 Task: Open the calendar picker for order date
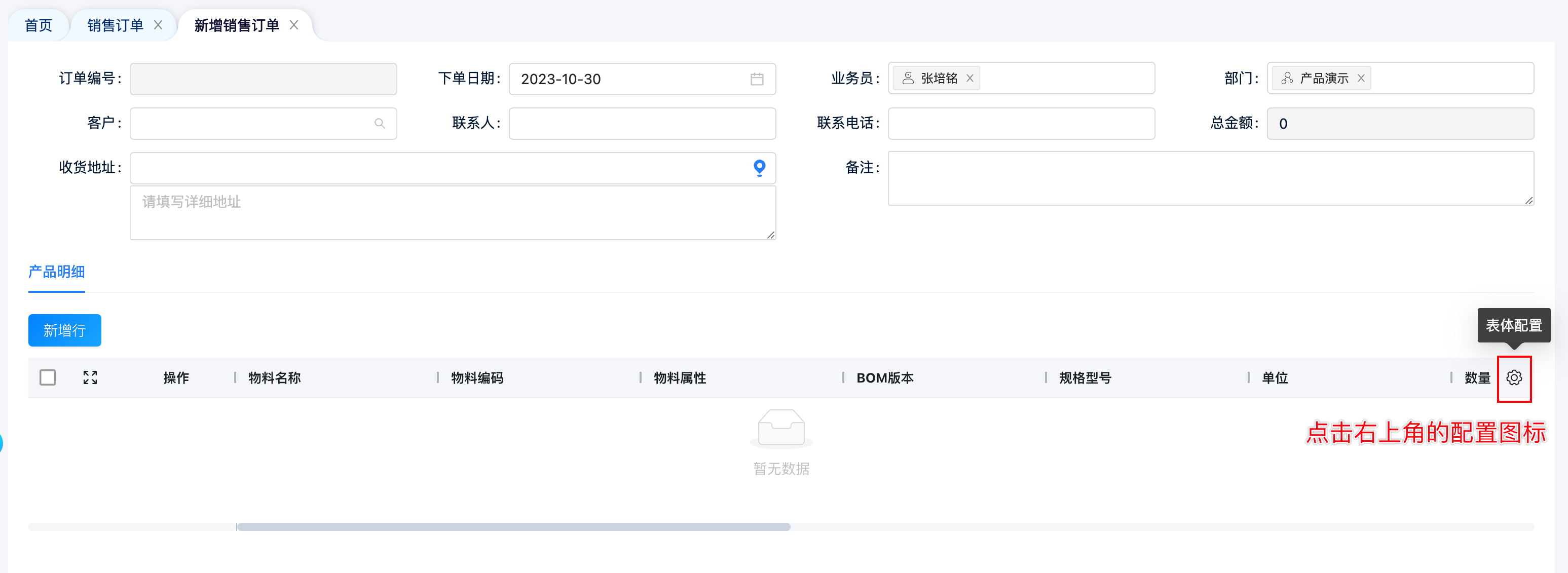pyautogui.click(x=757, y=79)
